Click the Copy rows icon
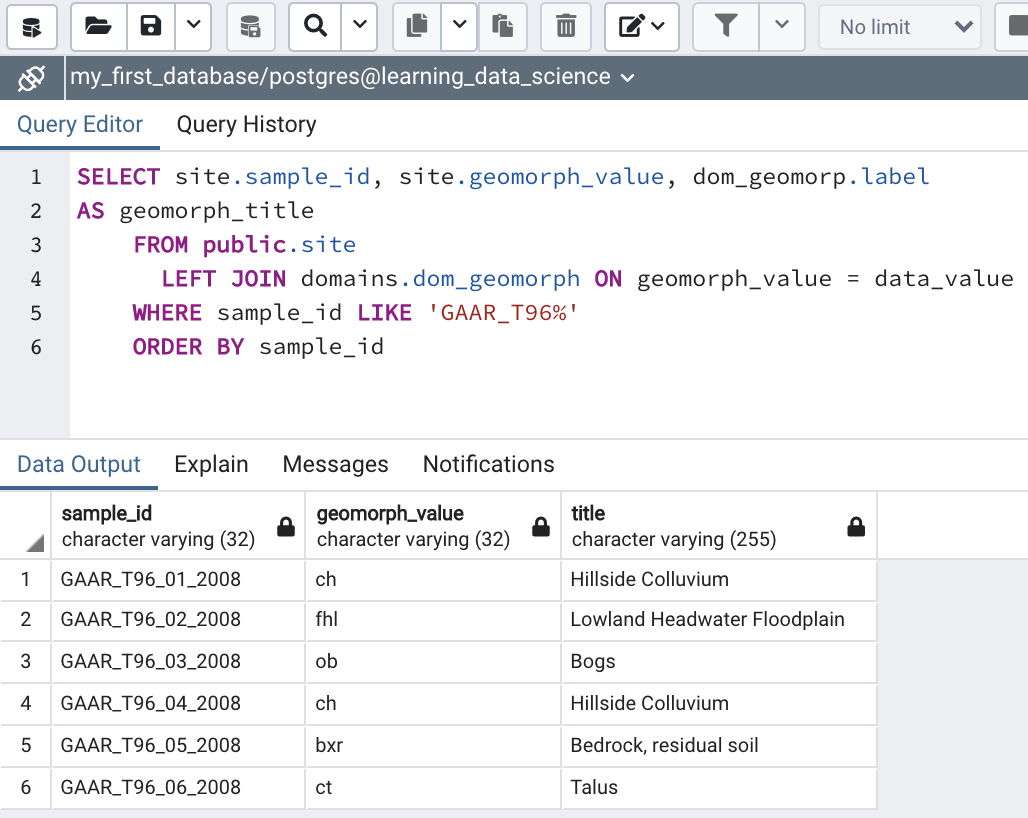This screenshot has width=1028, height=818. click(417, 27)
